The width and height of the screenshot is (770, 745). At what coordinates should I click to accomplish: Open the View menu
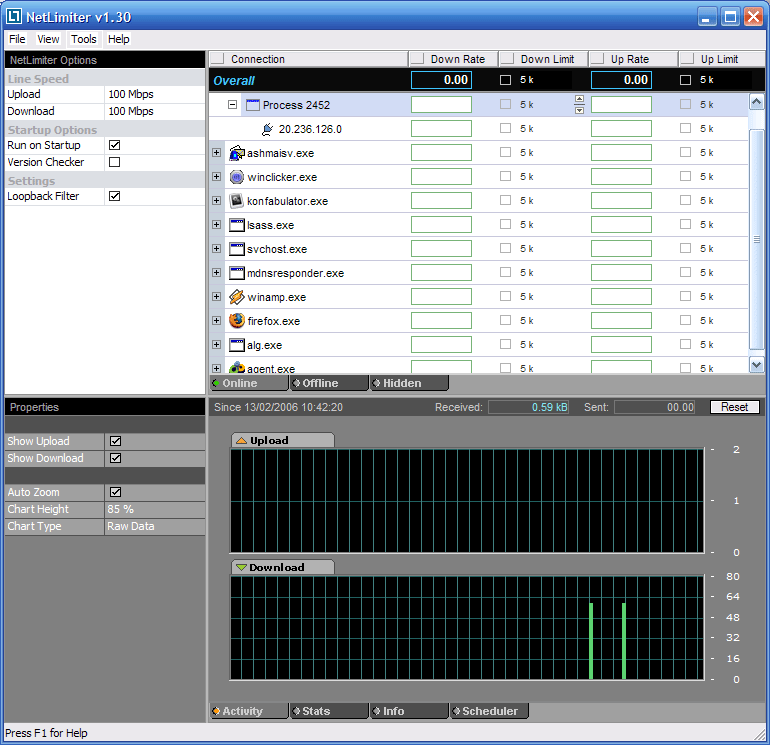coord(48,39)
